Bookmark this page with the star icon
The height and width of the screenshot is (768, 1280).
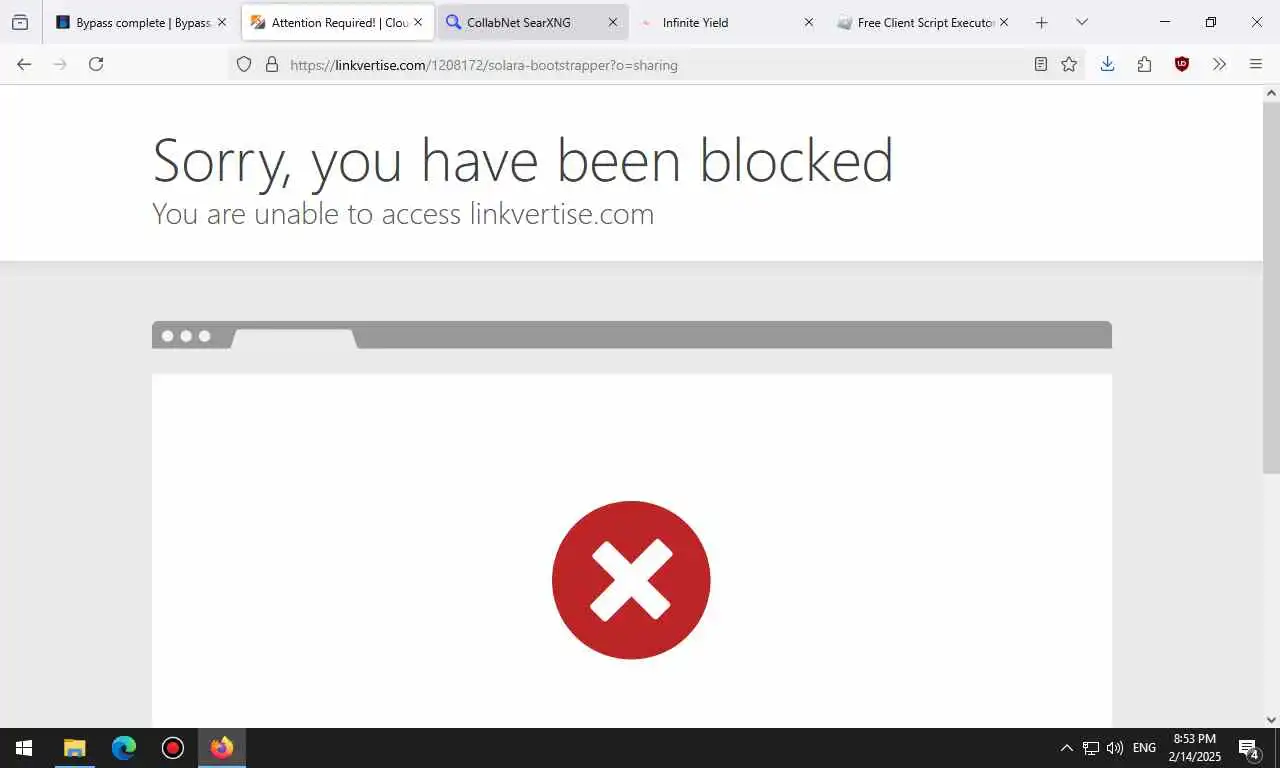point(1069,64)
